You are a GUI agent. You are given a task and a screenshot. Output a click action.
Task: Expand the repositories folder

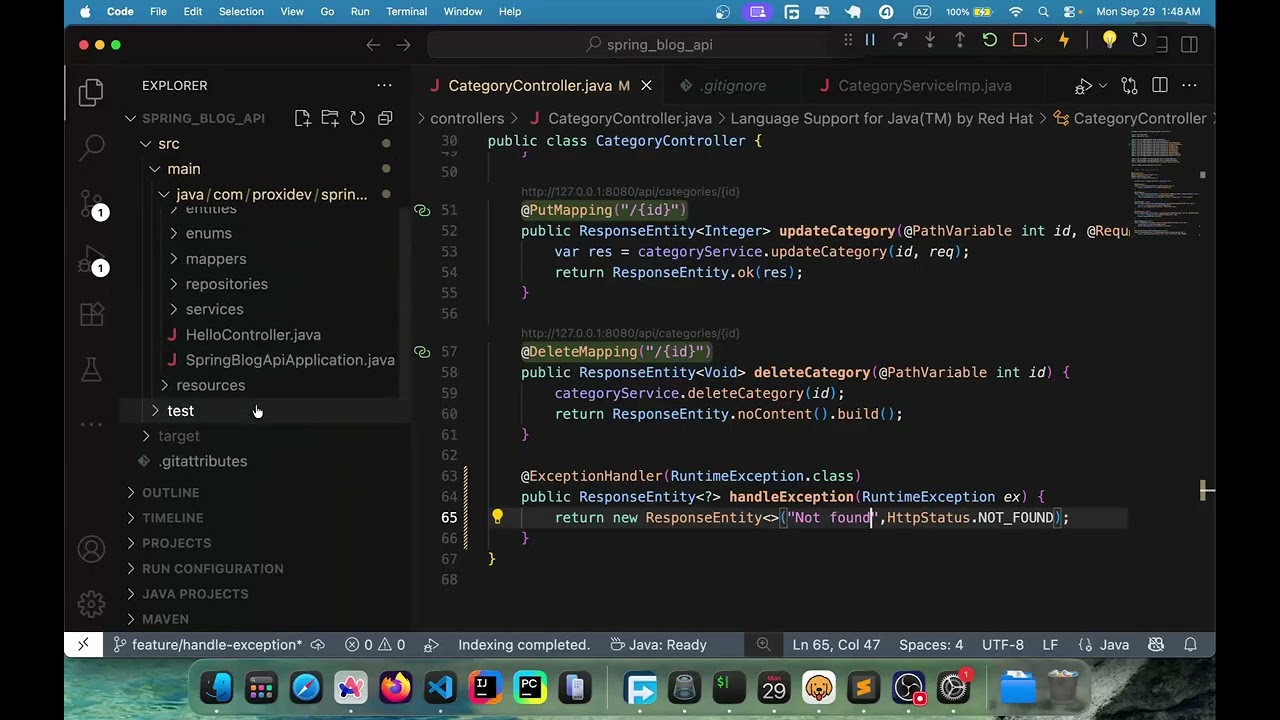tap(174, 284)
